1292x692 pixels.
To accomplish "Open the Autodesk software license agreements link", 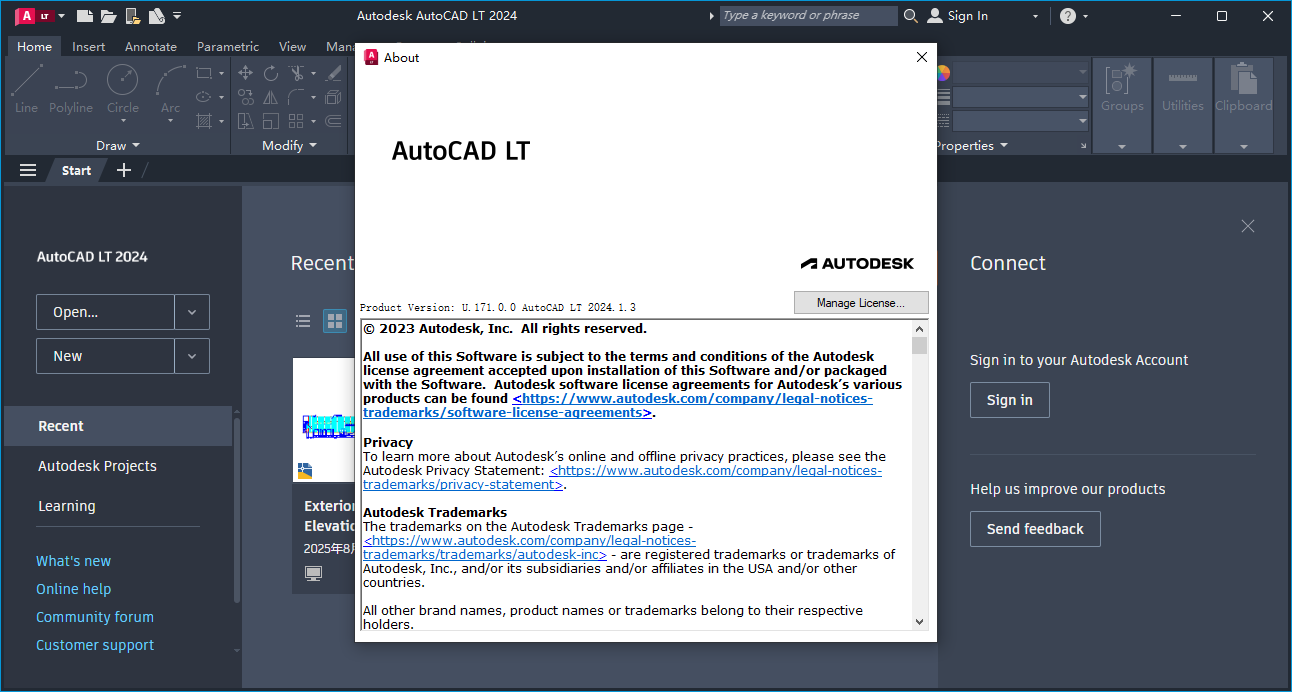I will click(693, 398).
